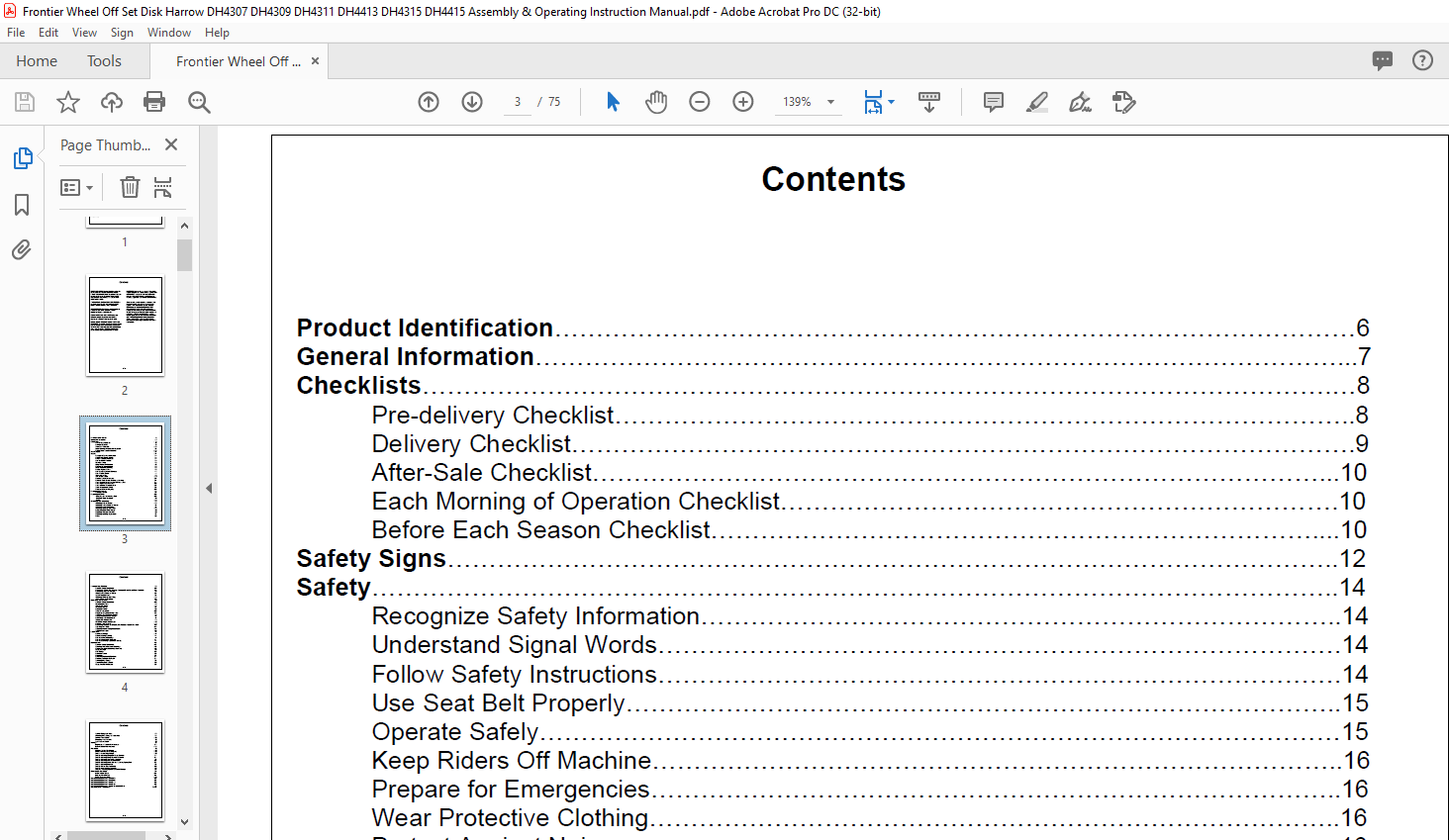Add a comment sticky note
This screenshot has height=840, width=1449.
pos(994,102)
